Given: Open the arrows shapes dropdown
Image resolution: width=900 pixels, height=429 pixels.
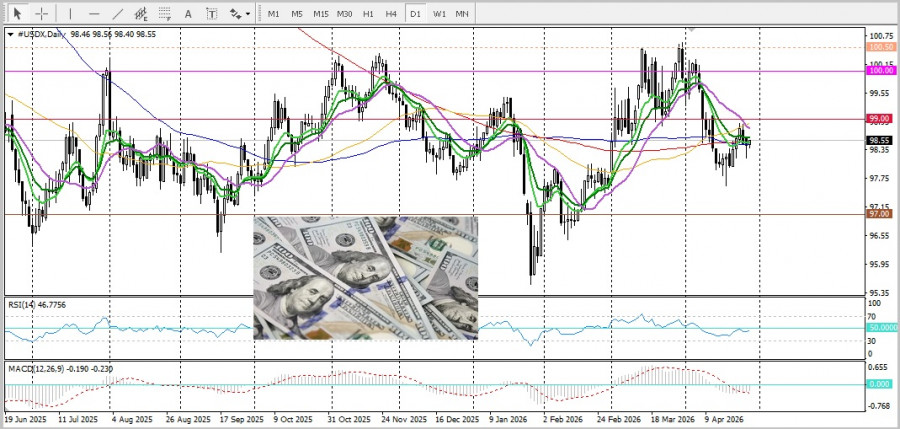Looking at the screenshot, I should [x=238, y=14].
